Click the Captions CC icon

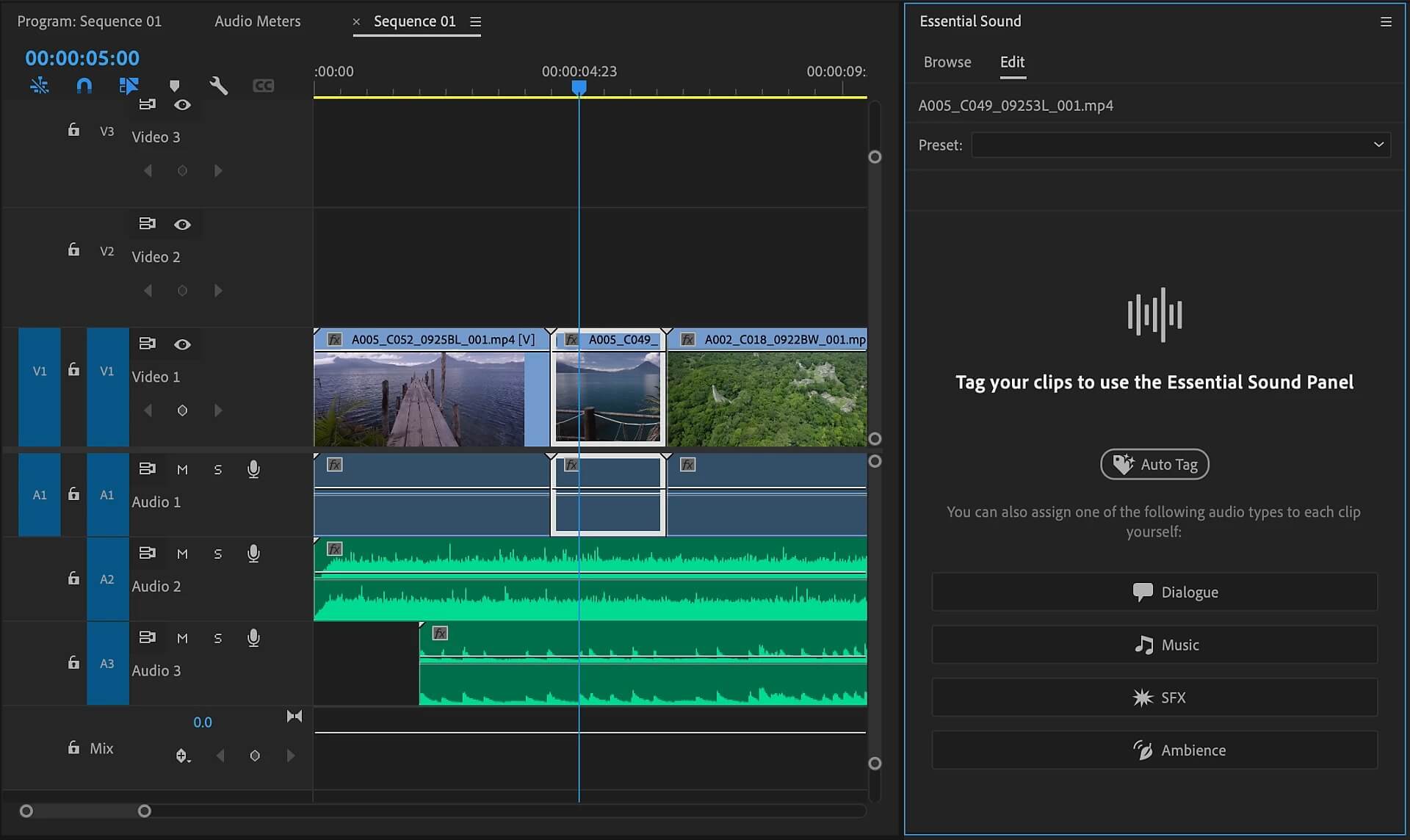click(263, 85)
